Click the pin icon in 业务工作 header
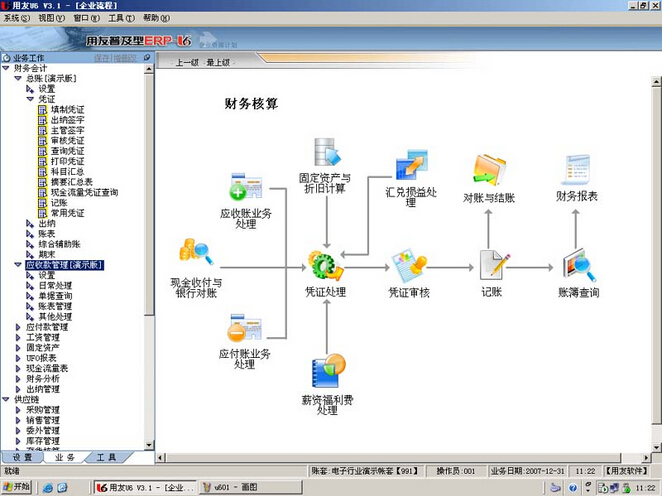Screen dimensions: 662x496 point(147,57)
